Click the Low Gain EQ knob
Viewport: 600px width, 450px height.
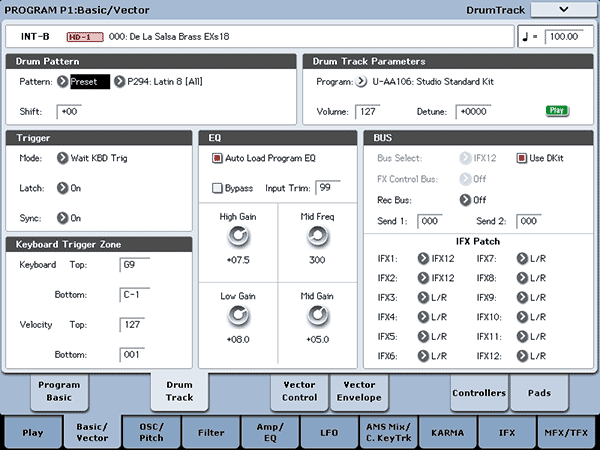[238, 314]
